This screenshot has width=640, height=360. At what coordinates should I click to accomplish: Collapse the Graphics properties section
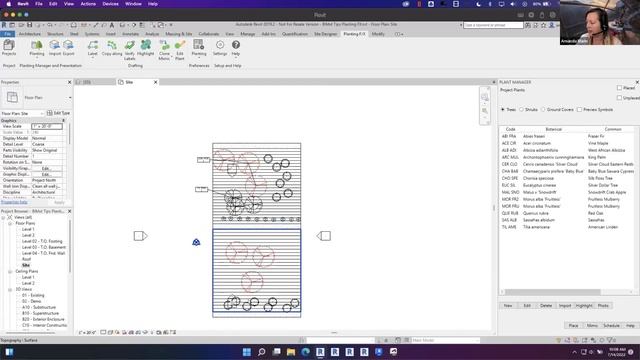click(63, 120)
